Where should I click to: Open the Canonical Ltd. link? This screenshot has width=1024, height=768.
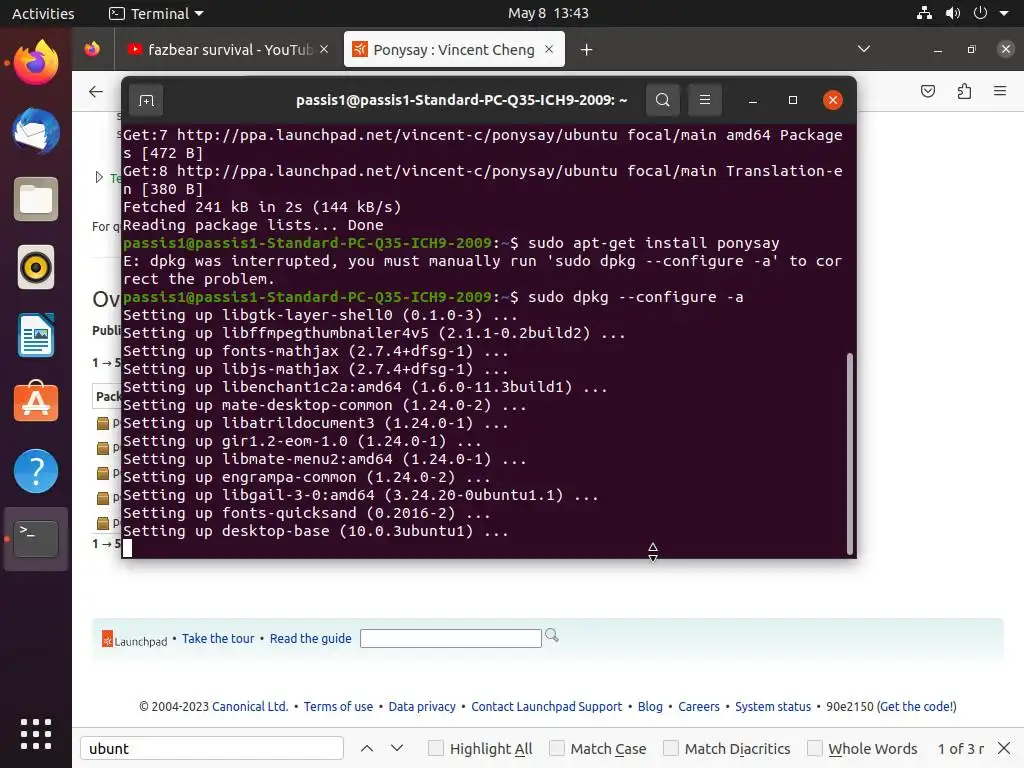[x=250, y=706]
